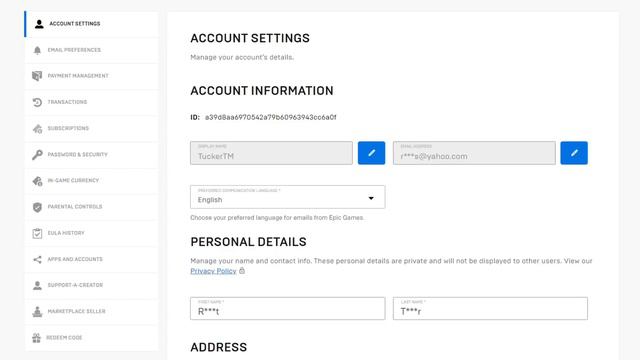Open the Transactions page

(91, 102)
